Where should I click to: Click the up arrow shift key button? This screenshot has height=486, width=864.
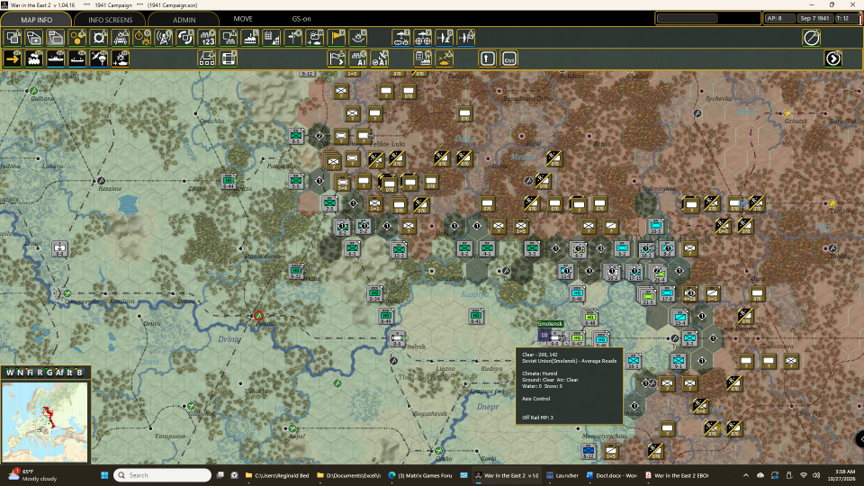point(488,58)
